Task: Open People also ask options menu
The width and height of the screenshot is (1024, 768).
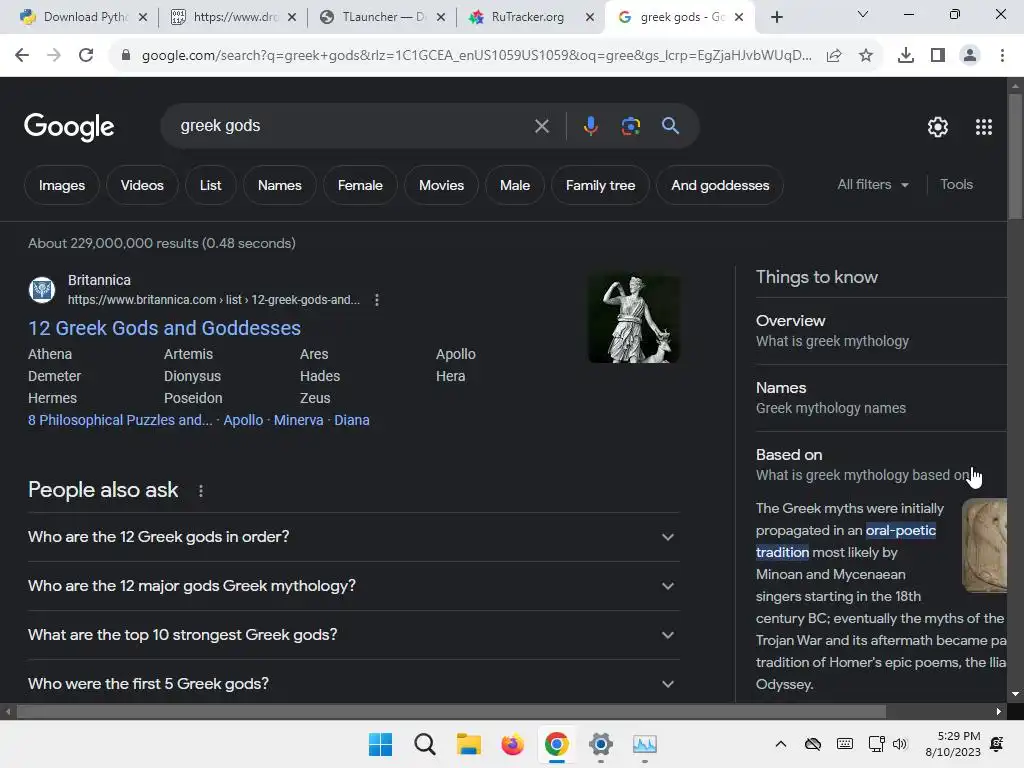Action: (200, 490)
